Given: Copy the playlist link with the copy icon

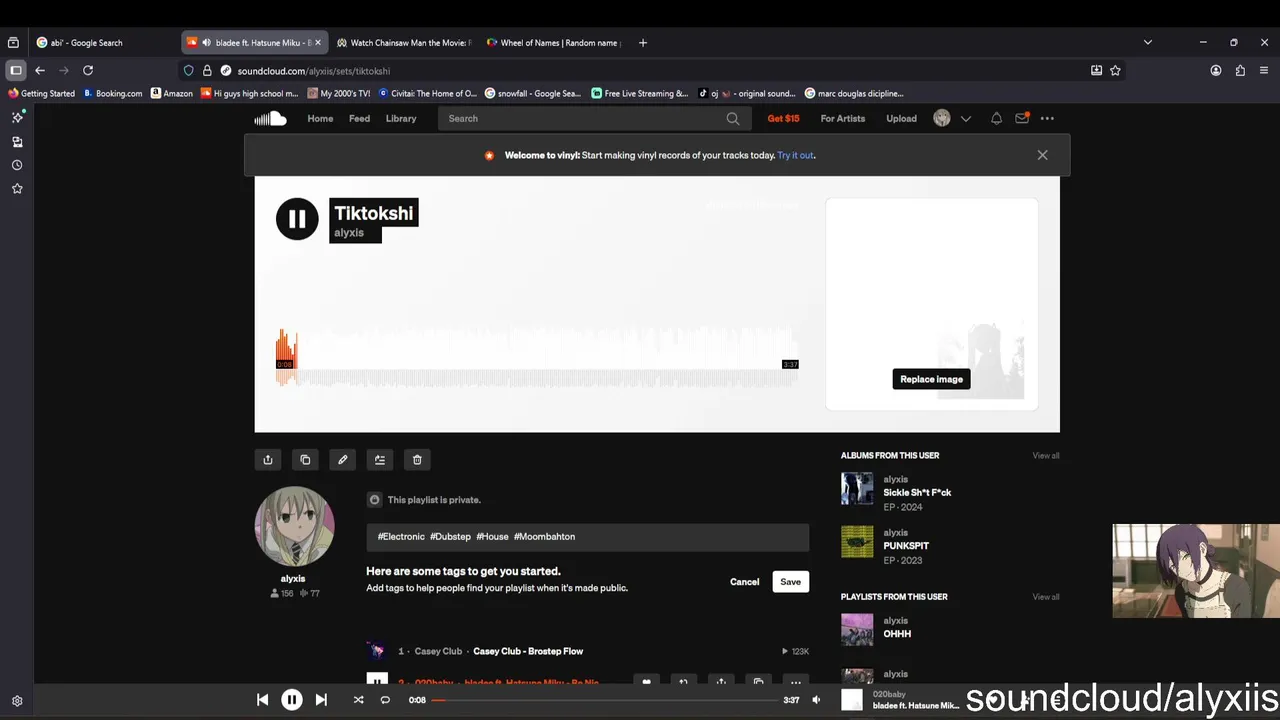Looking at the screenshot, I should click(x=305, y=460).
